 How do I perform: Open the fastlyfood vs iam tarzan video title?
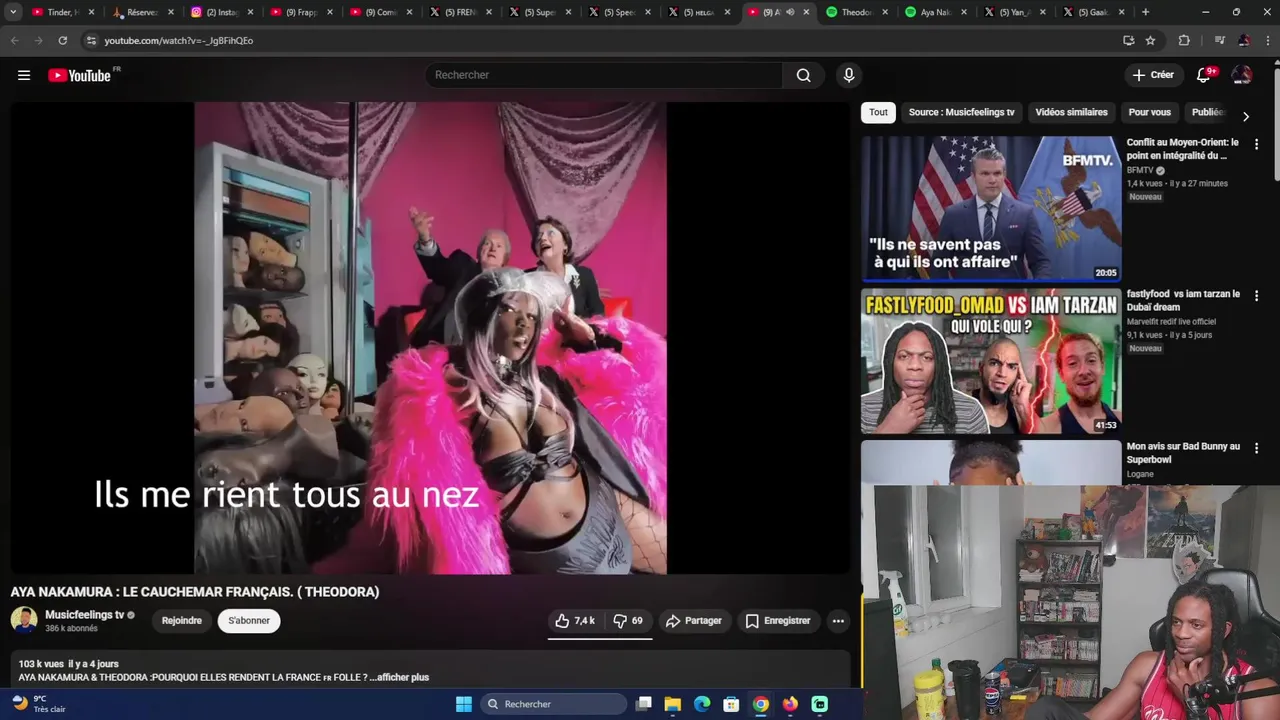click(x=1183, y=301)
